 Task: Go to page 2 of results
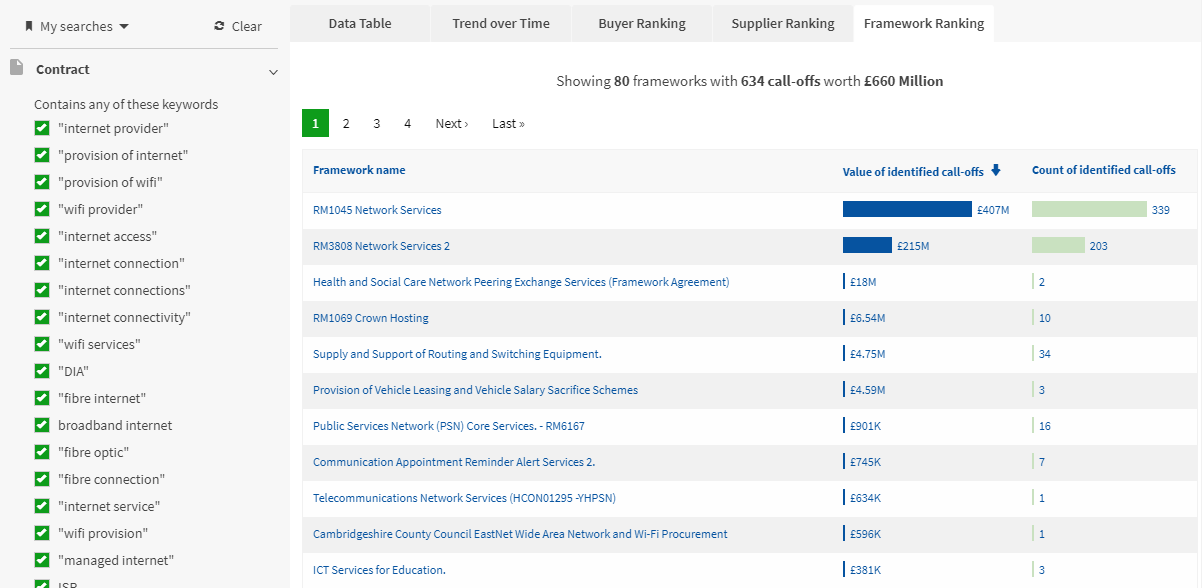coord(346,122)
